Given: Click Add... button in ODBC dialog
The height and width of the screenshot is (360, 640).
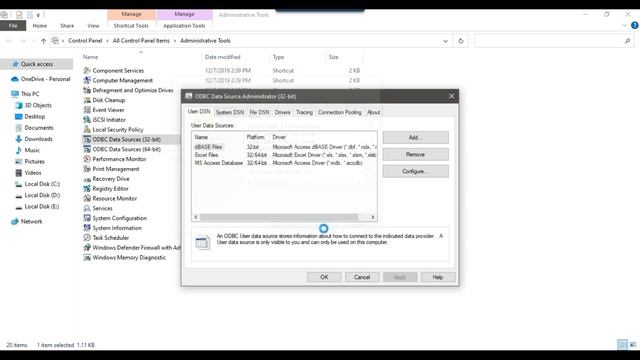Looking at the screenshot, I should point(416,138).
